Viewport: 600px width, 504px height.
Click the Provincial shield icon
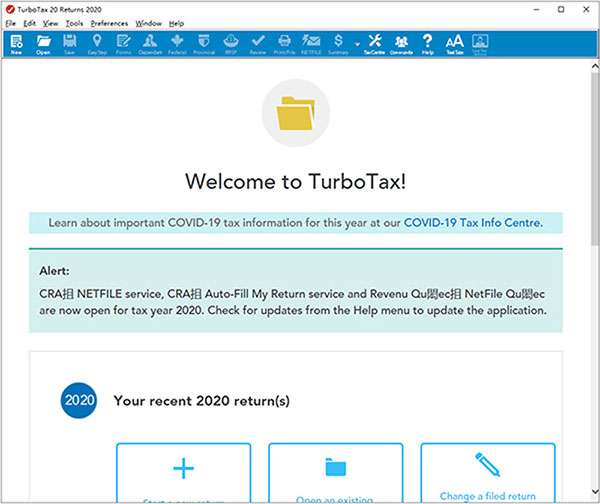click(204, 44)
